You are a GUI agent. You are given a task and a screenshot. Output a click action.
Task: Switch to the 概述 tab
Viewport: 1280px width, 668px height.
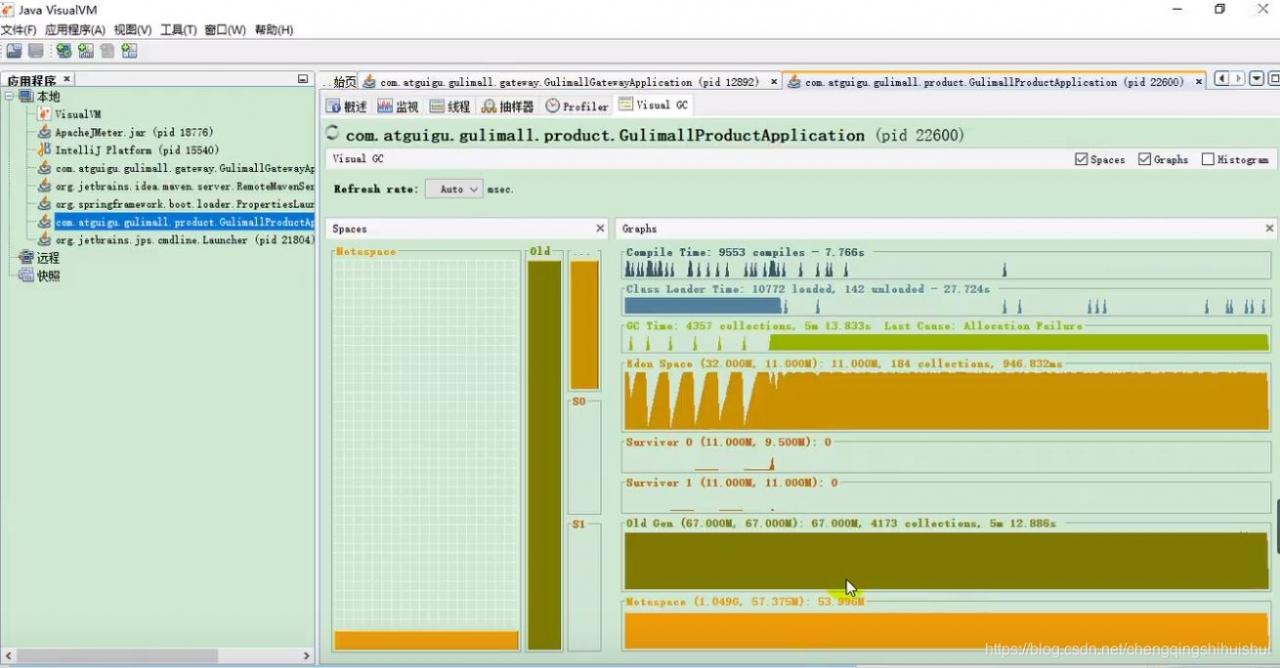point(347,106)
